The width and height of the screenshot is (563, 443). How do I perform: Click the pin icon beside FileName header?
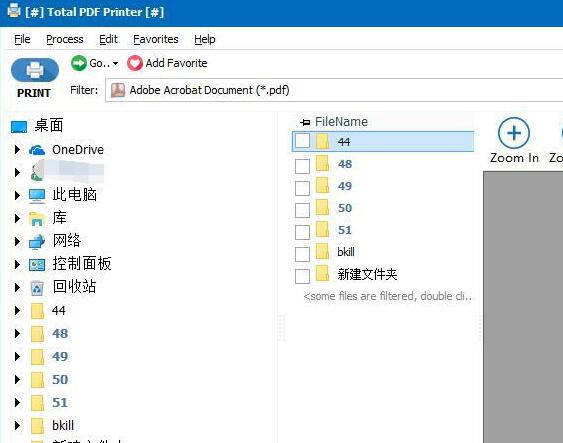pos(305,122)
